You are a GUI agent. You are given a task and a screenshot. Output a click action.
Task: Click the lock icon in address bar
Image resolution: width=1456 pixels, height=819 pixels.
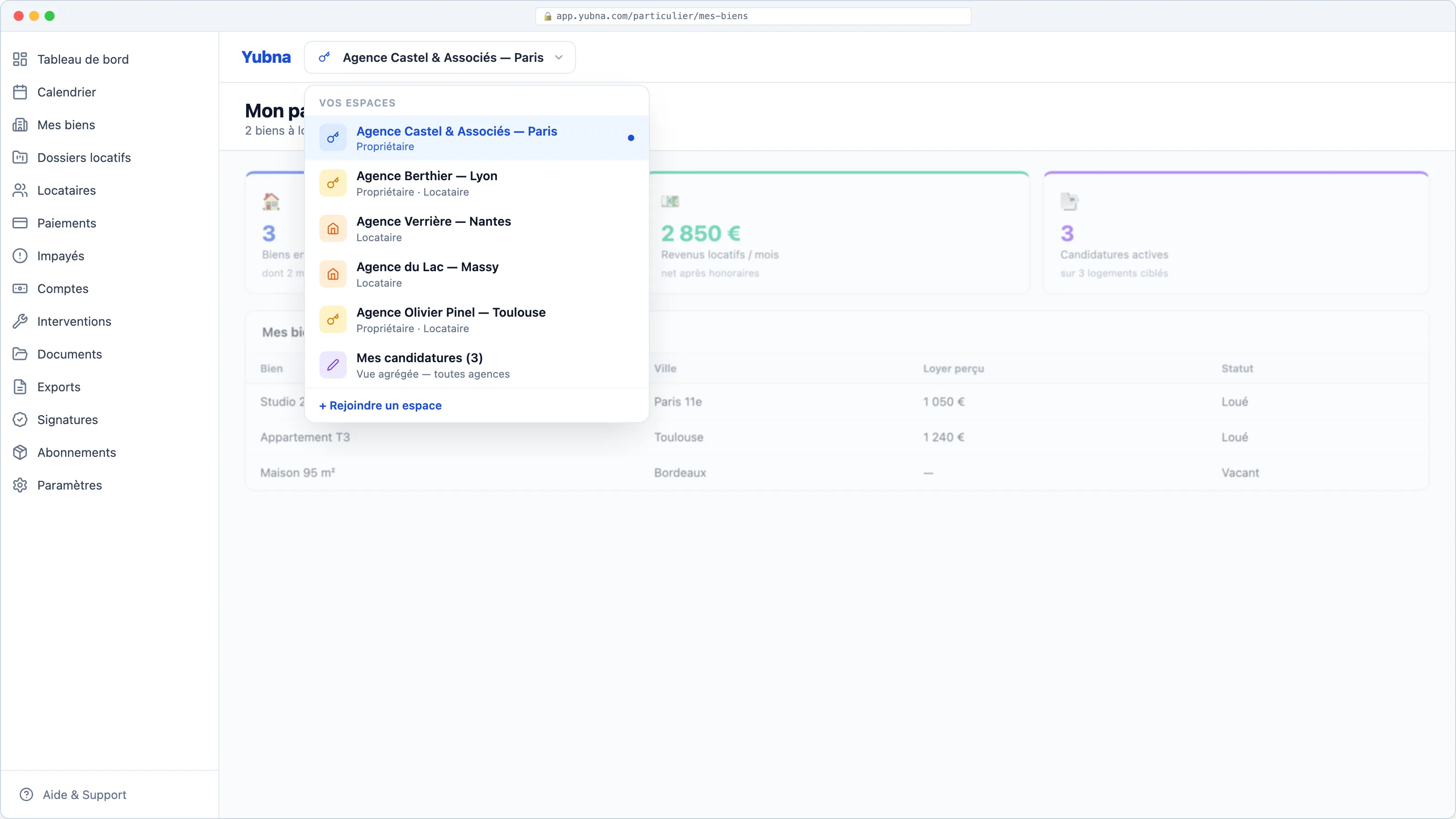547,16
